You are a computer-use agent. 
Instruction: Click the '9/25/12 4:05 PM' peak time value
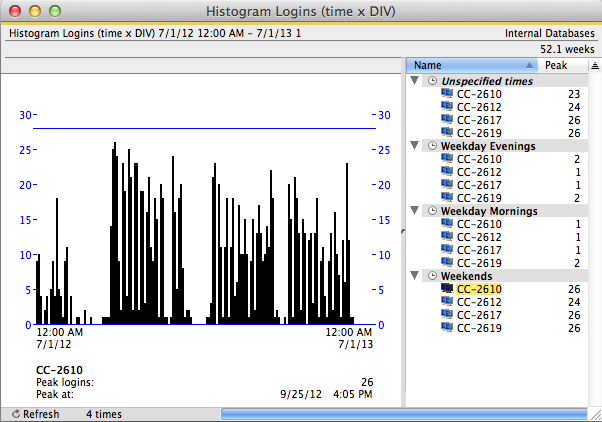click(326, 394)
